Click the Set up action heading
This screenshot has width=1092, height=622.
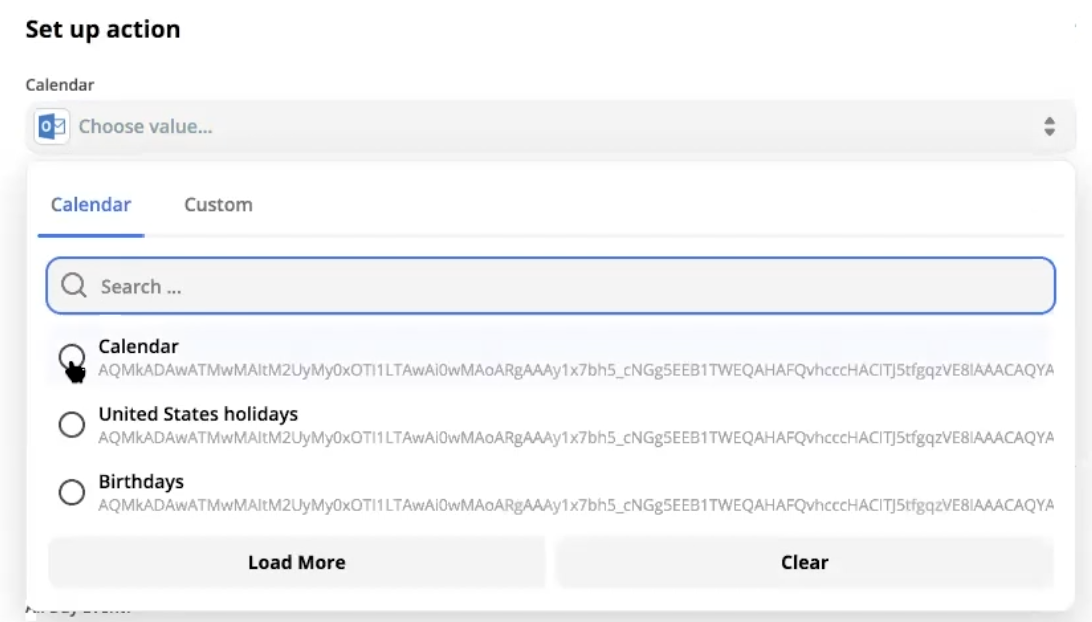103,29
